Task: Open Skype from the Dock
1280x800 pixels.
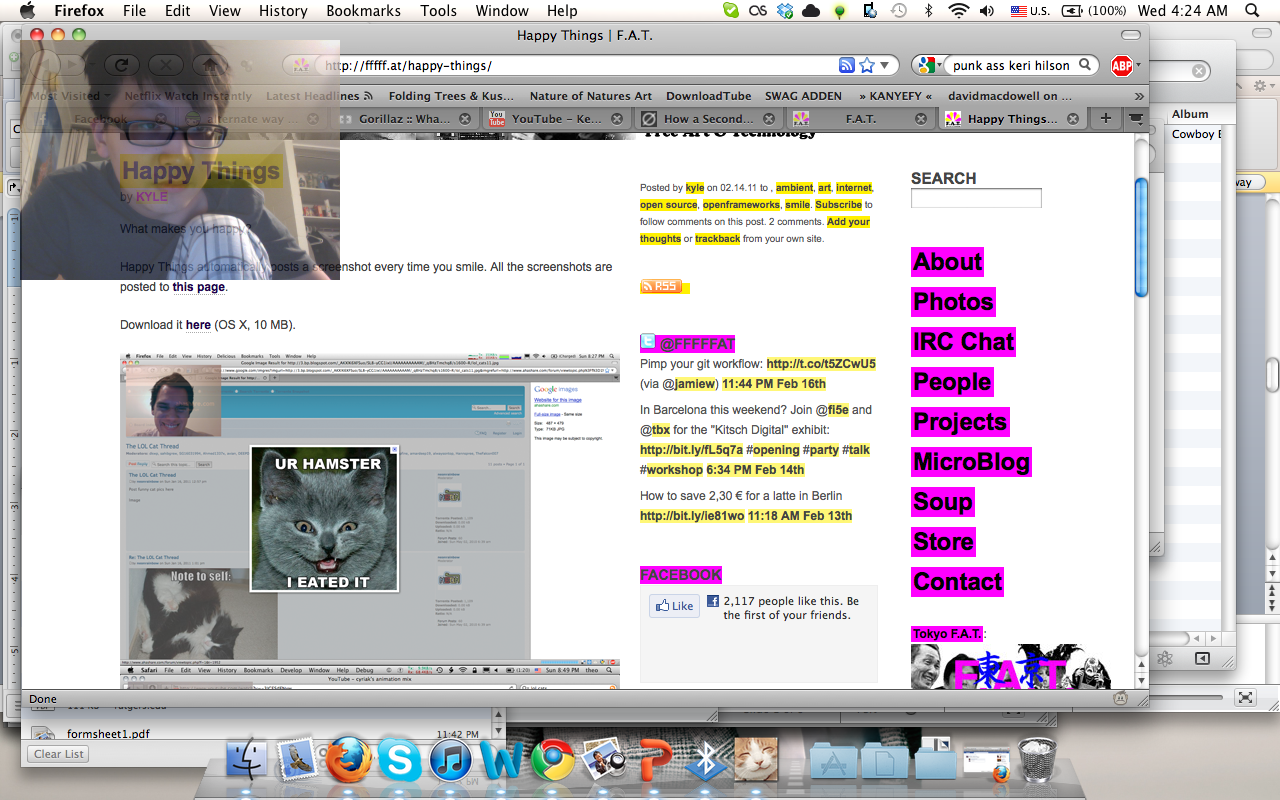Action: tap(399, 762)
